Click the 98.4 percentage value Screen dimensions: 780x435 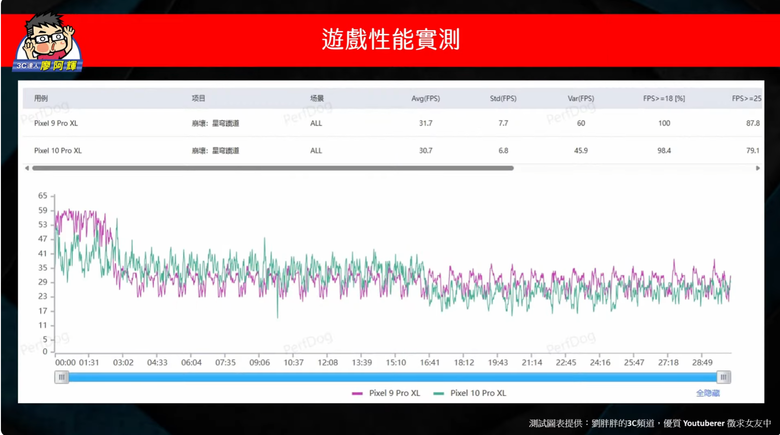click(x=664, y=150)
